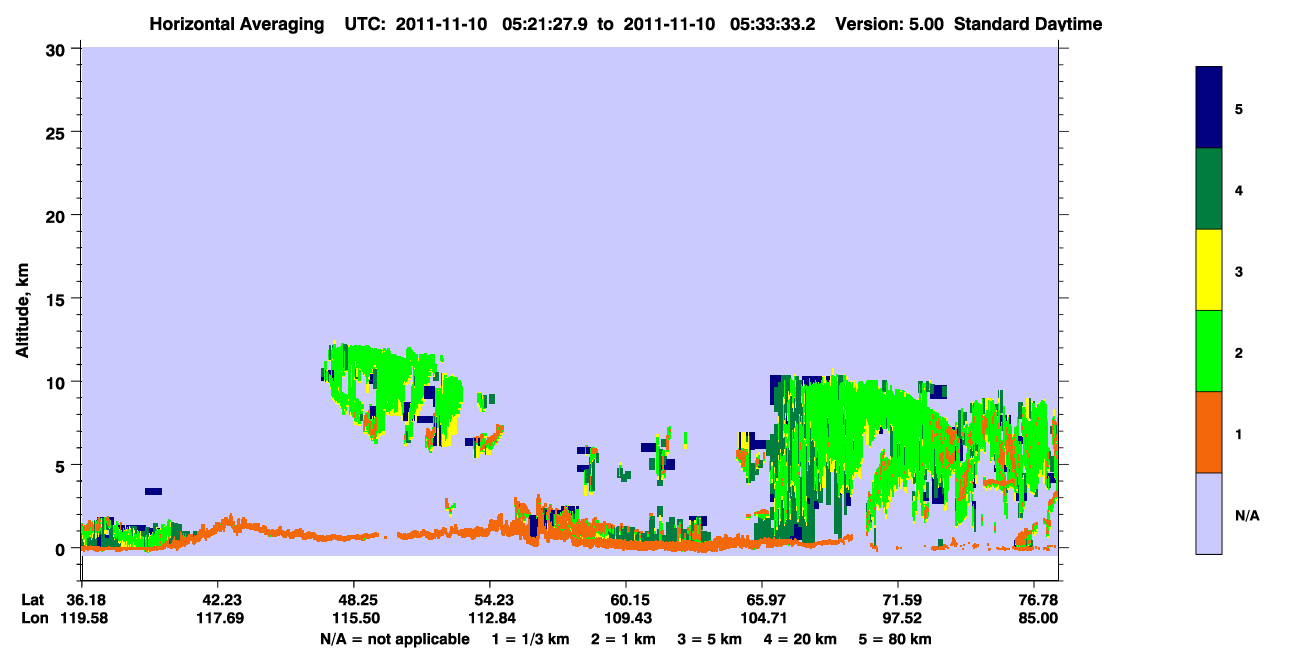Click the 25 tick label on altitude axis
1300x667 pixels.
click(57, 132)
